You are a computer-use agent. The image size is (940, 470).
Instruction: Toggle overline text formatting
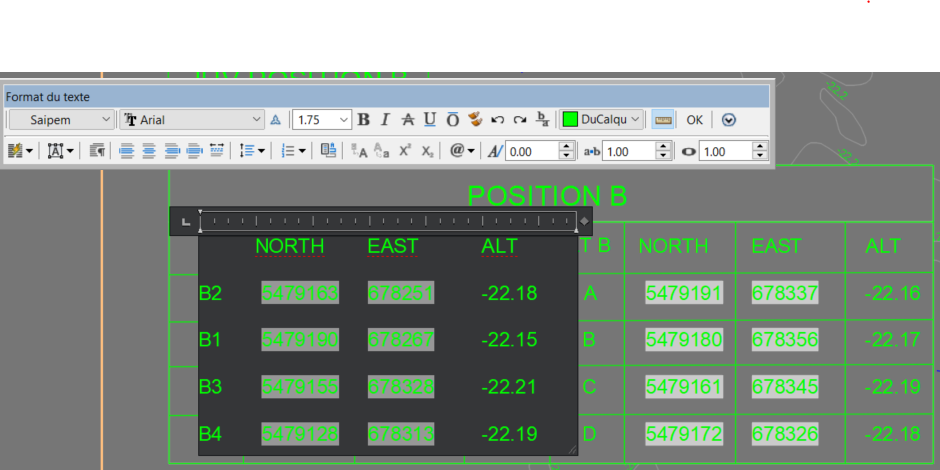(x=453, y=120)
